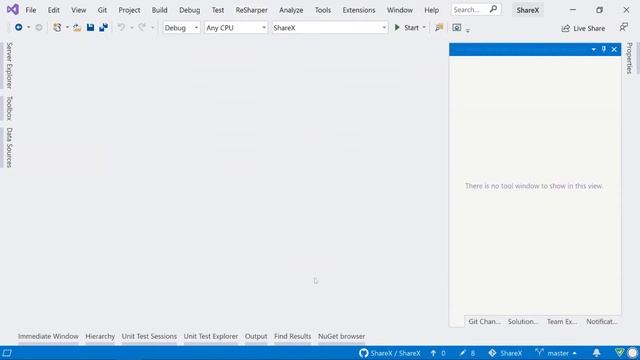Screen dimensions: 640x360
Task: Save the current file with floppy icon
Action: coord(90,27)
